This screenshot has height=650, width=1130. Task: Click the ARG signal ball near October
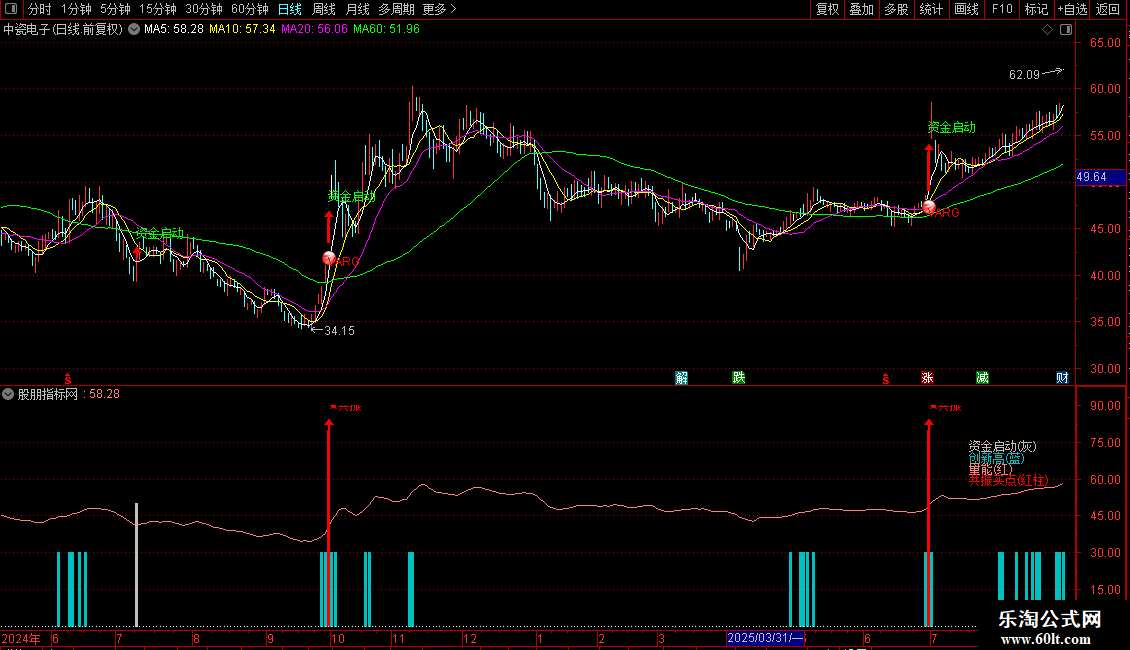tap(329, 258)
